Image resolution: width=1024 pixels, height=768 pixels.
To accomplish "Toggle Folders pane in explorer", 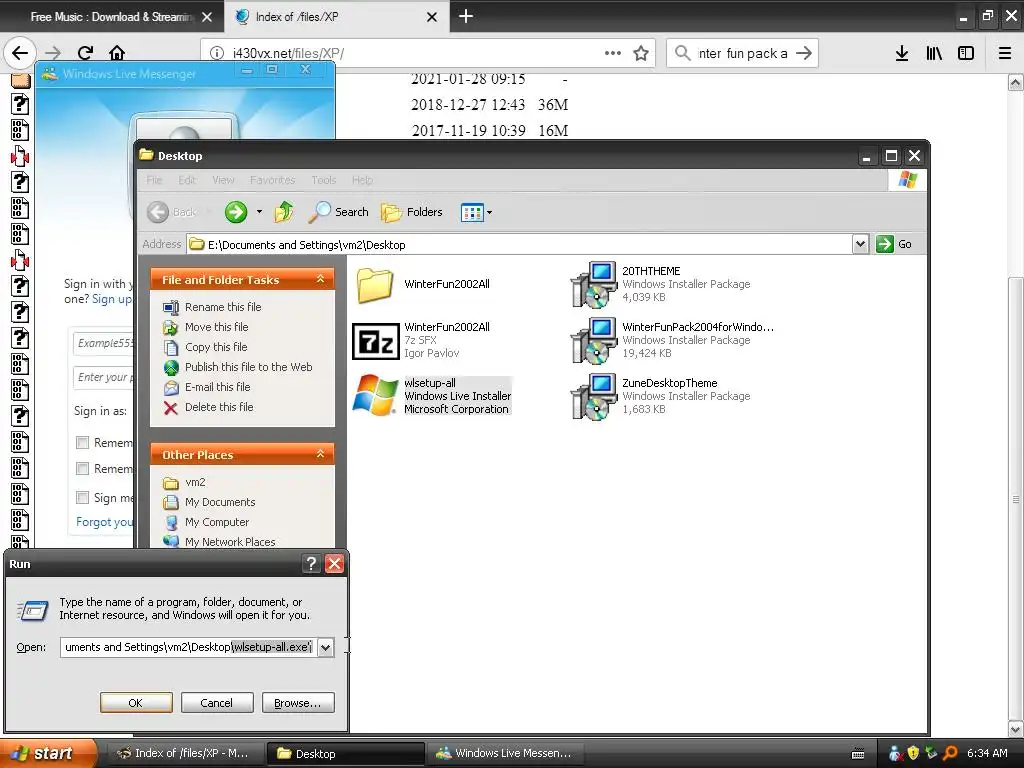I will click(x=412, y=212).
